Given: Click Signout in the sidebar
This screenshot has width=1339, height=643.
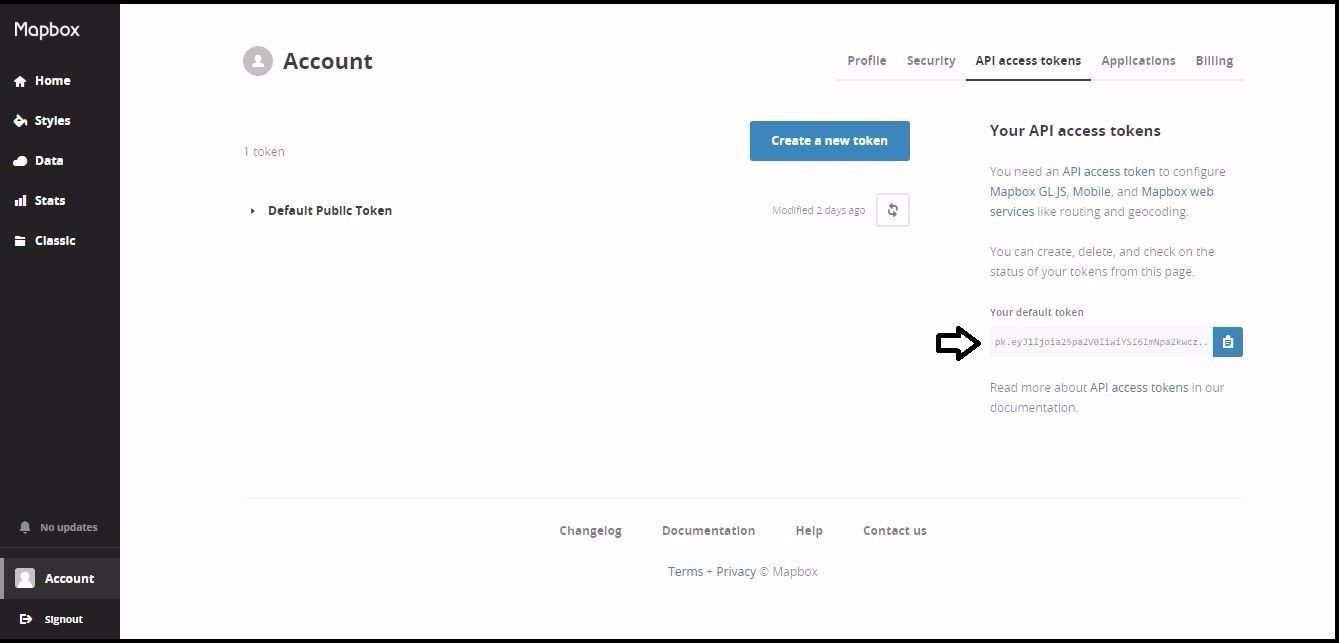Looking at the screenshot, I should pyautogui.click(x=63, y=619).
